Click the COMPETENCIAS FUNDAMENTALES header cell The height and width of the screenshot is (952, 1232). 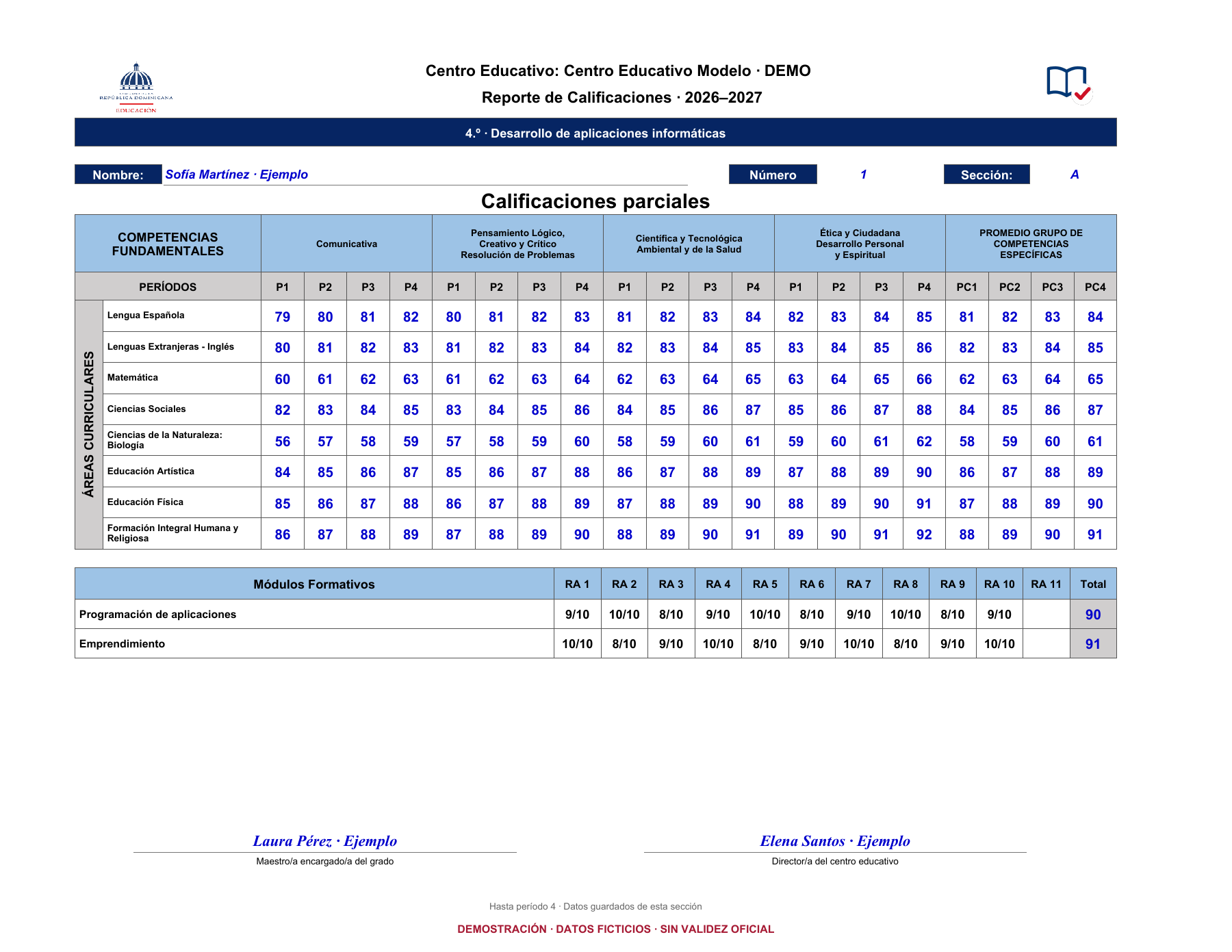coord(168,244)
